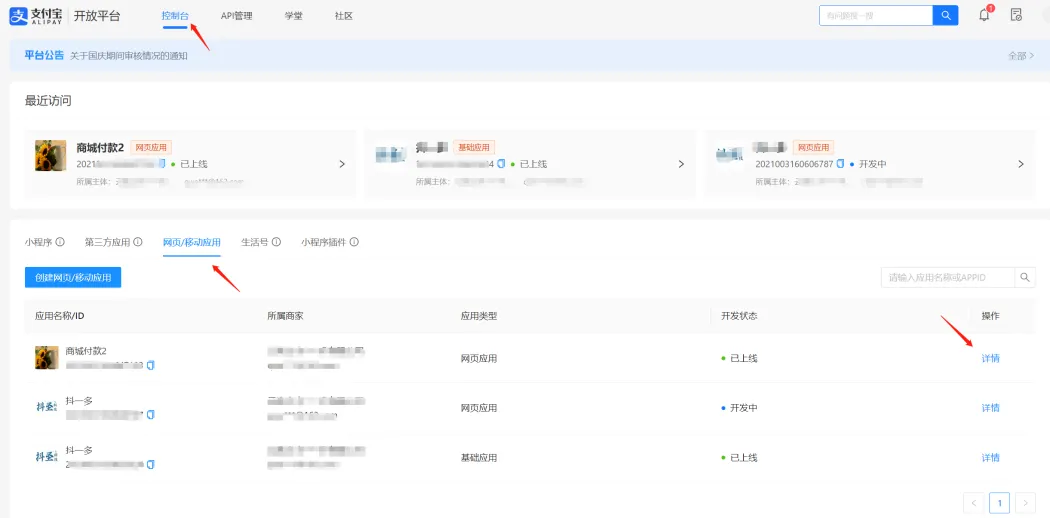Screen dimensions: 1050x518
Task: Open 详情 for the 开发中 抖一多 app
Action: (990, 408)
